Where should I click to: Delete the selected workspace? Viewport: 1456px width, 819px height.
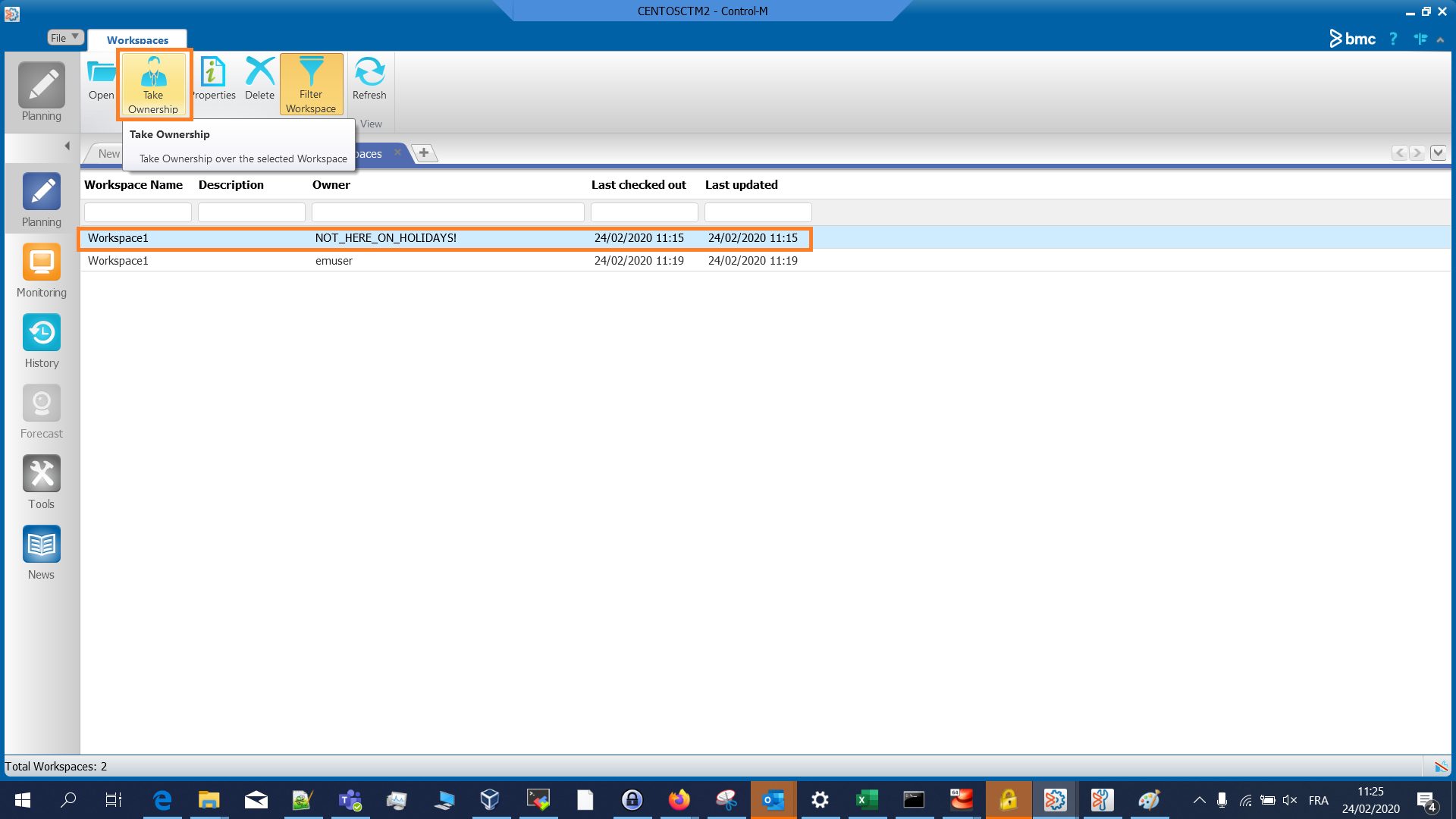tap(259, 80)
